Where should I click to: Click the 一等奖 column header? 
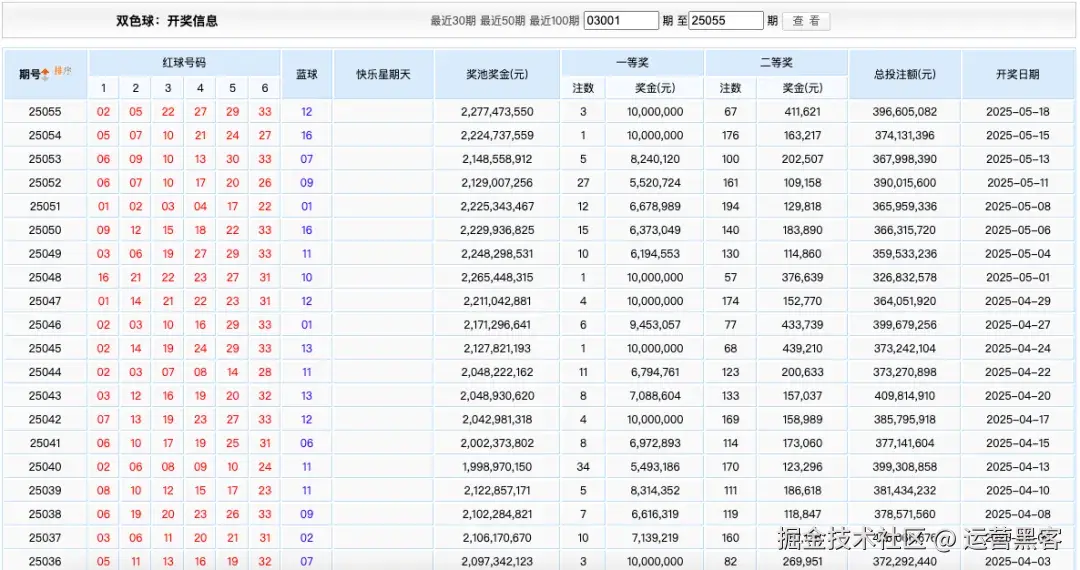(632, 63)
